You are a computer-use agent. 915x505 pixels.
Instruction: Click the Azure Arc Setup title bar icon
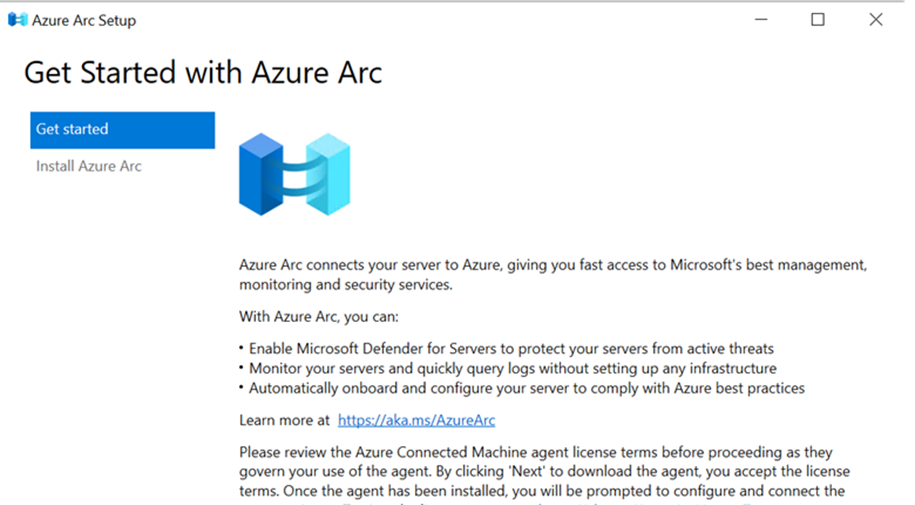coord(17,20)
